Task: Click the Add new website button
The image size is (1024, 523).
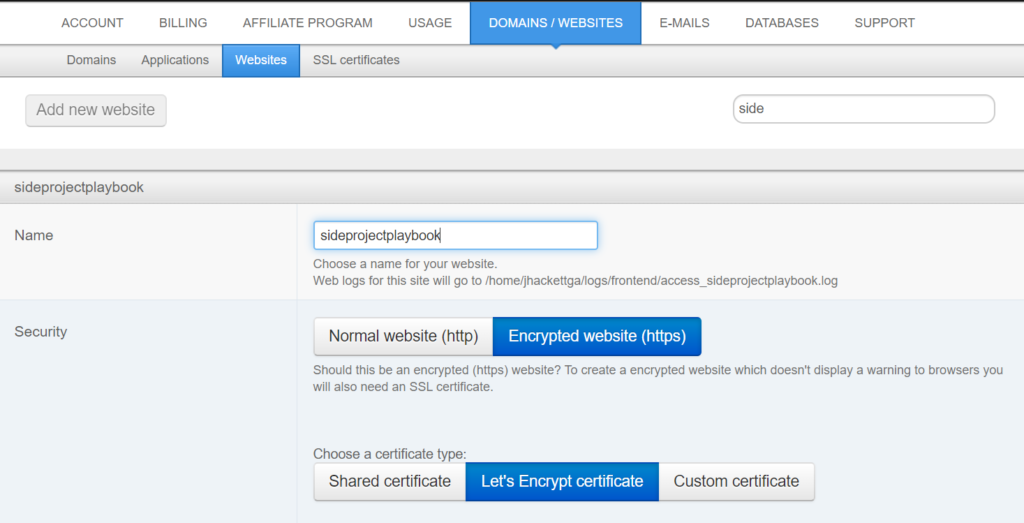Action: (x=96, y=110)
